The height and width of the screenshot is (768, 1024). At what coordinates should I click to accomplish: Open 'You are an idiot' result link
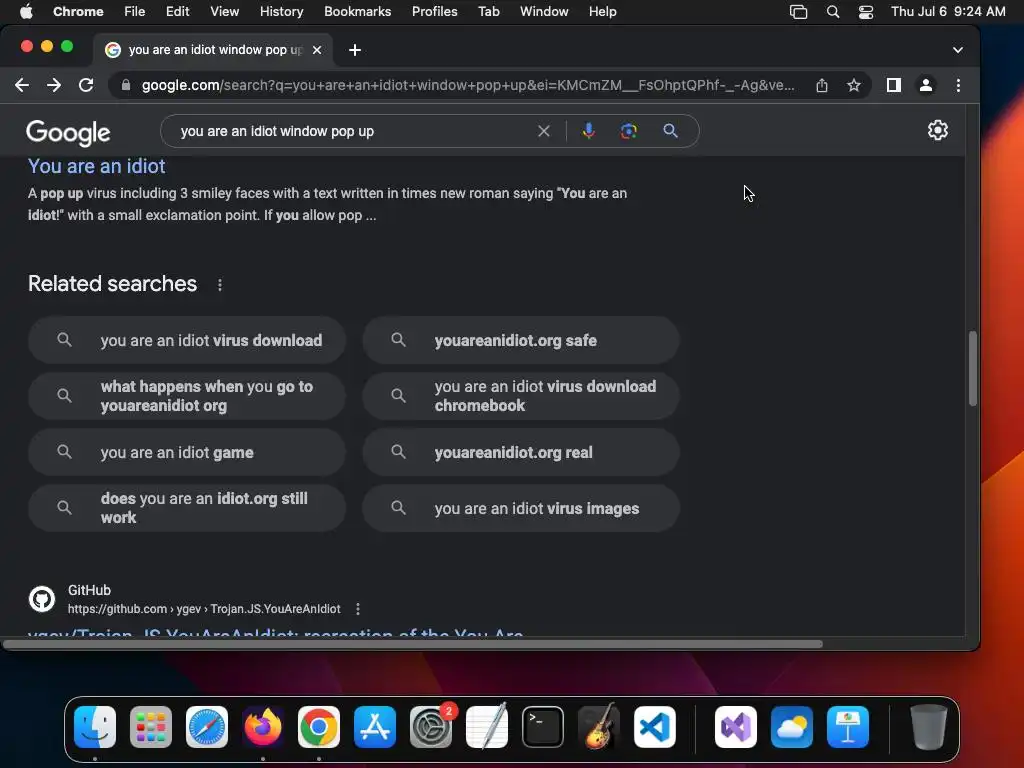pyautogui.click(x=97, y=166)
